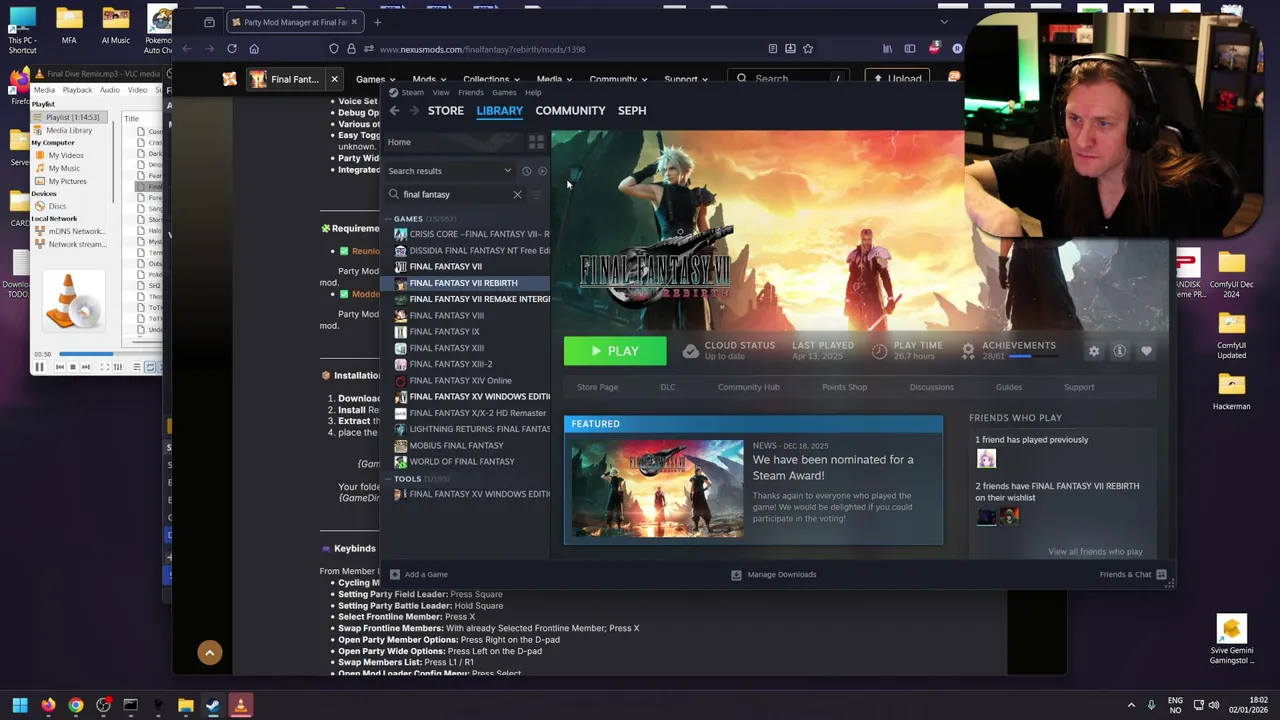Viewport: 1280px width, 720px height.
Task: Pause playback in VLC
Action: 39,367
